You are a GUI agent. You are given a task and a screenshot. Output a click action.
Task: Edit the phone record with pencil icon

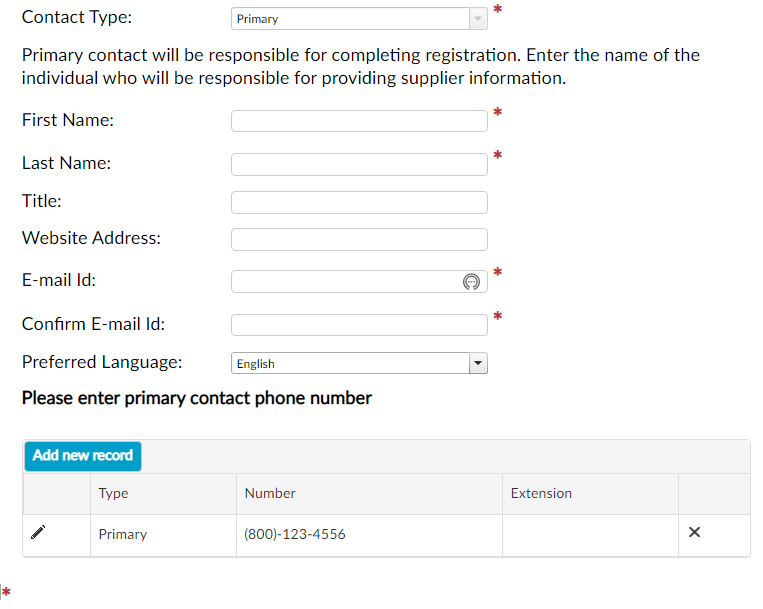click(38, 532)
